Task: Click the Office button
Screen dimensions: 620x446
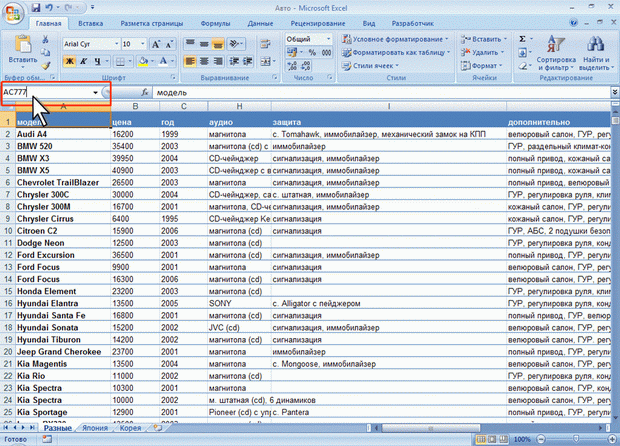Action: tap(13, 13)
